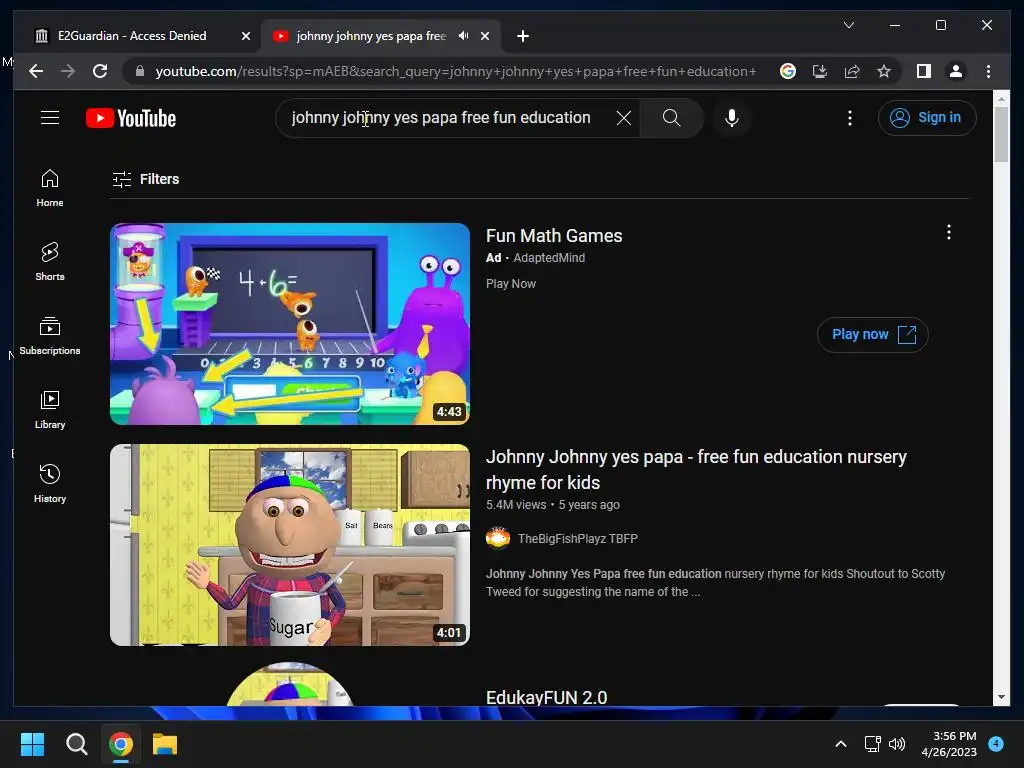Start voice search with the microphone icon
Image resolution: width=1024 pixels, height=768 pixels.
coord(732,118)
